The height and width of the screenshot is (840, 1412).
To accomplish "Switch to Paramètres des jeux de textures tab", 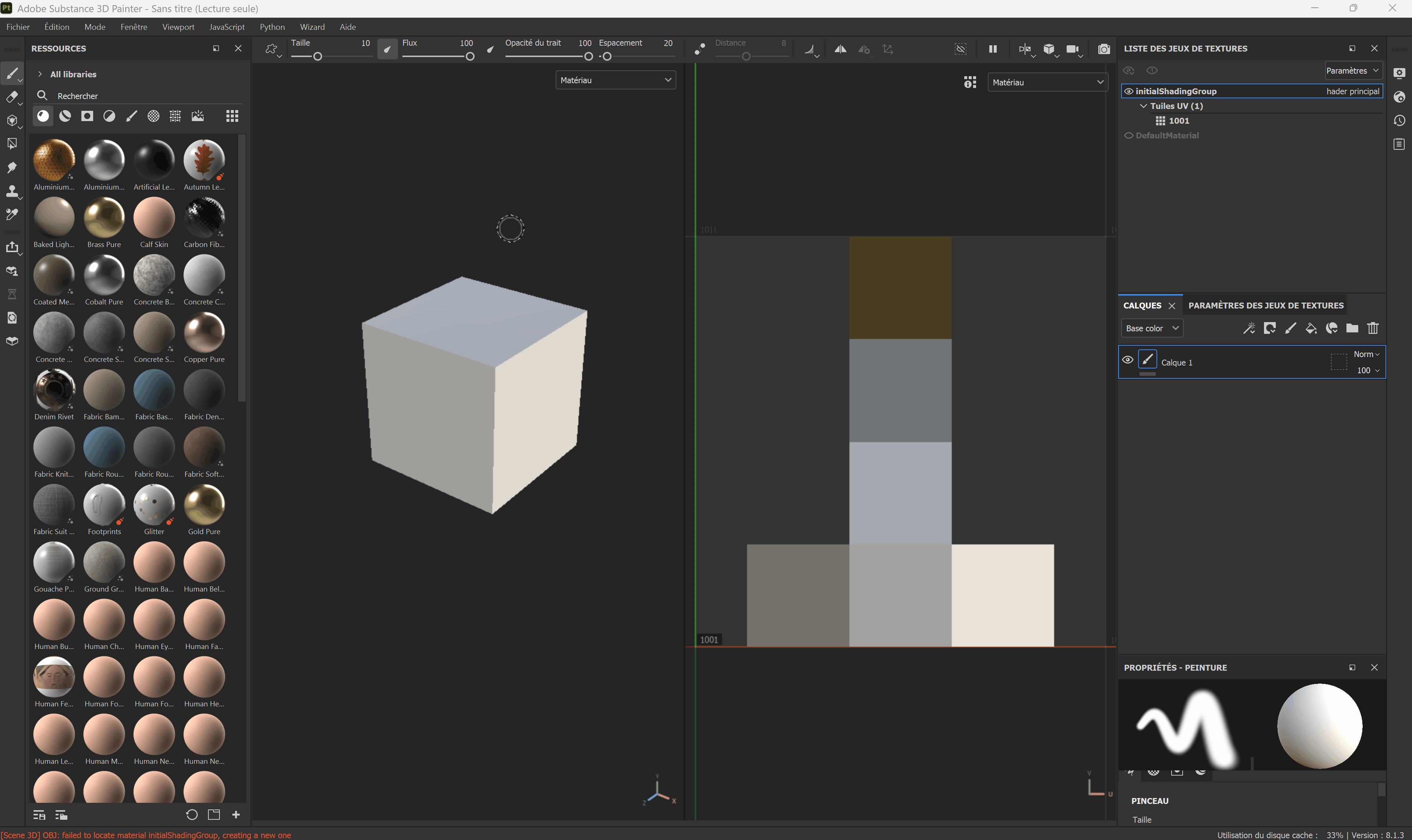I will [x=1265, y=305].
